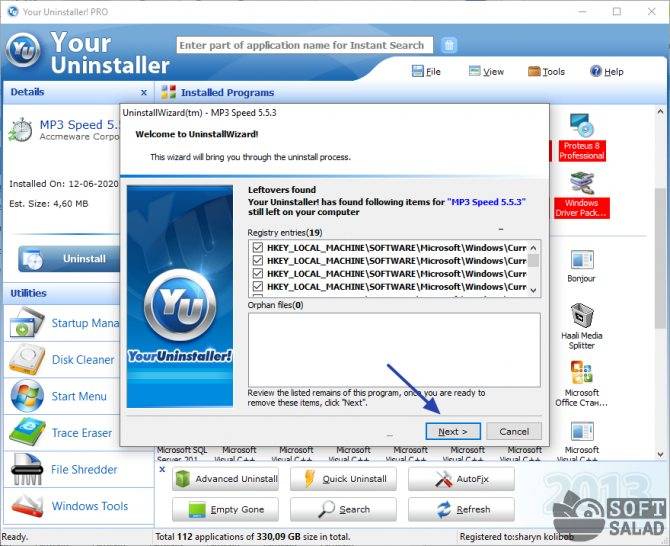
Task: Click the 'Total 112 applications' status text
Action: coord(253,536)
